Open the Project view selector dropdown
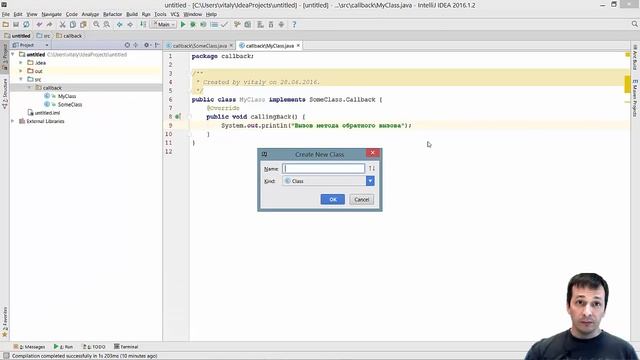Viewport: 640px width, 360px height. coord(31,45)
